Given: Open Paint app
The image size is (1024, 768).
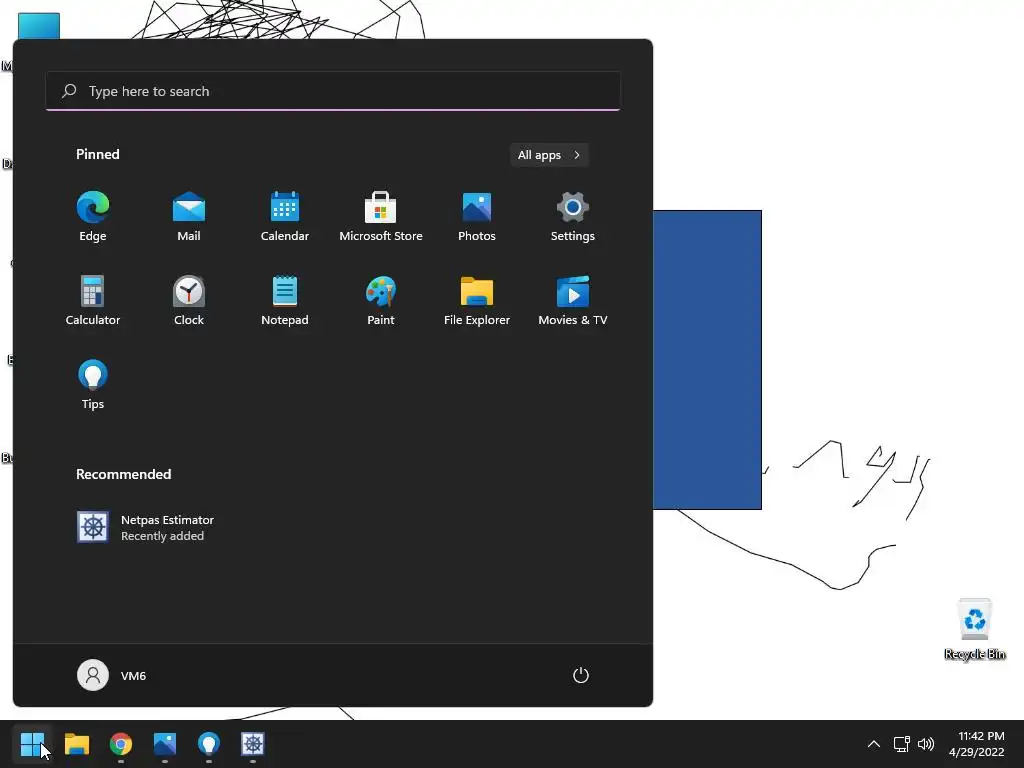Looking at the screenshot, I should [x=381, y=300].
